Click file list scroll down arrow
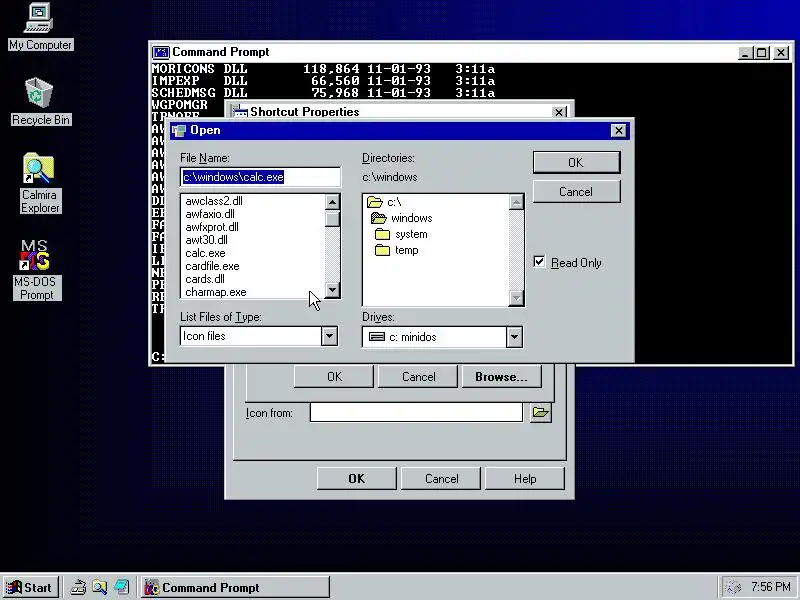Image resolution: width=800 pixels, height=600 pixels. [333, 290]
